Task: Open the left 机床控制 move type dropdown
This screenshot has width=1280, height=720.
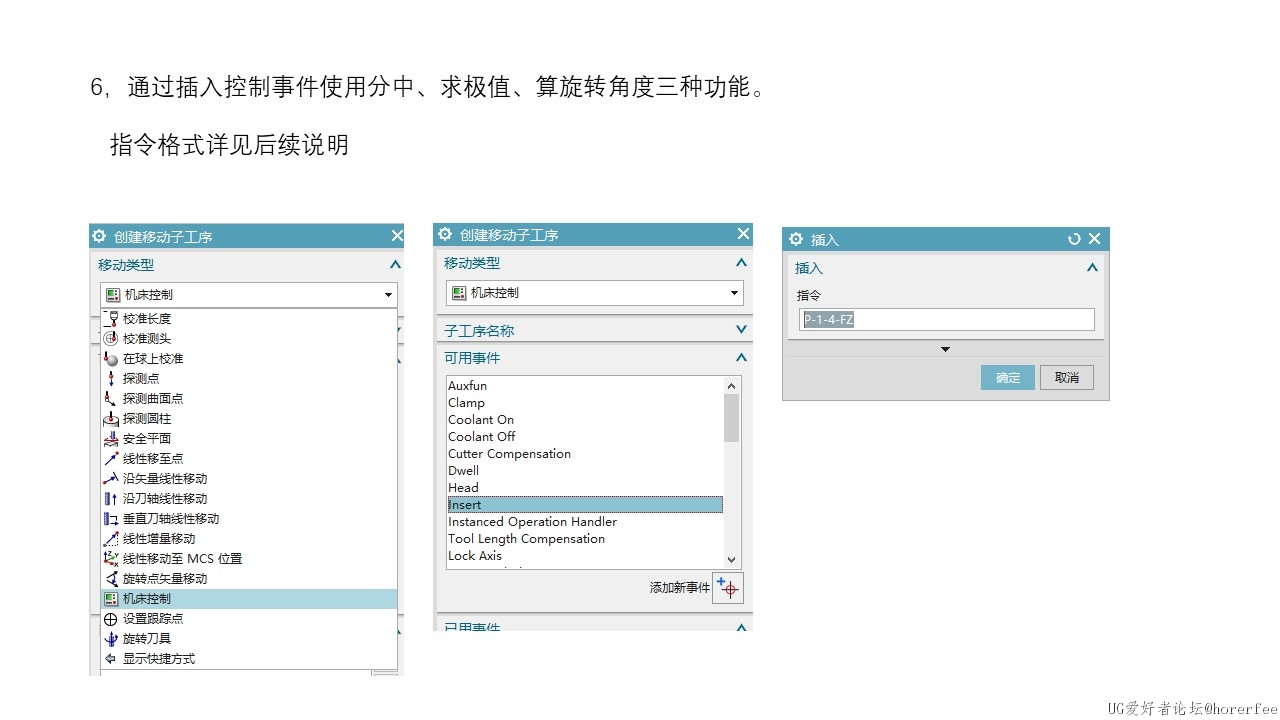Action: pyautogui.click(x=249, y=295)
